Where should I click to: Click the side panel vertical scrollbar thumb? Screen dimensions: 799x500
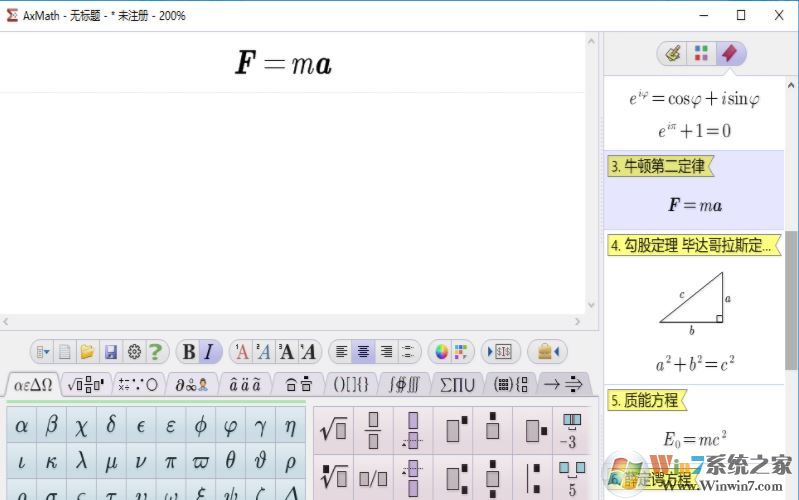[791, 301]
